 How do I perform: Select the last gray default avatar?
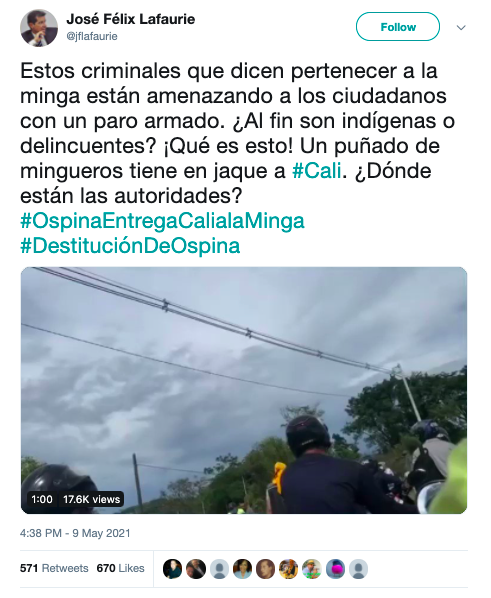359,569
